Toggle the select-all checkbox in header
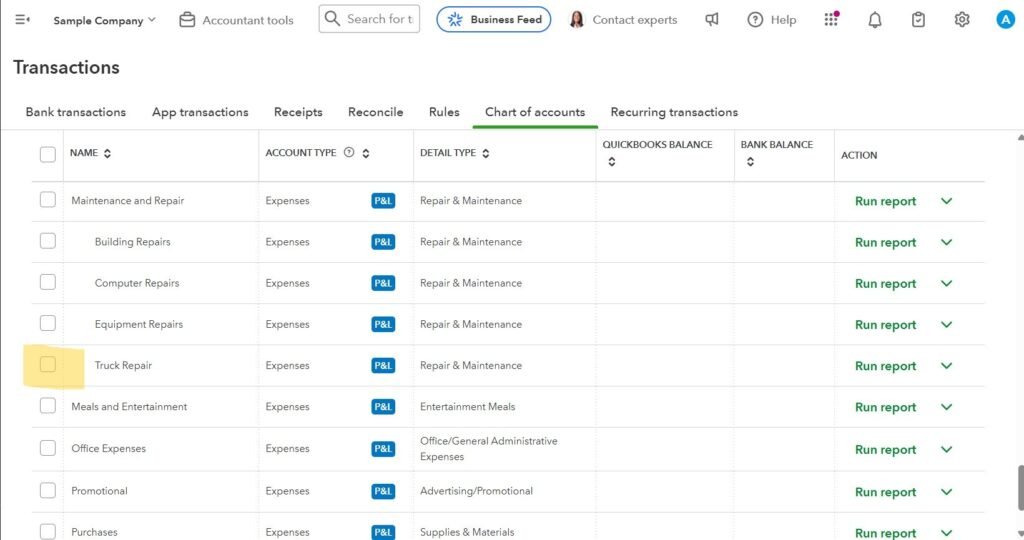The width and height of the screenshot is (1024, 540). (48, 154)
